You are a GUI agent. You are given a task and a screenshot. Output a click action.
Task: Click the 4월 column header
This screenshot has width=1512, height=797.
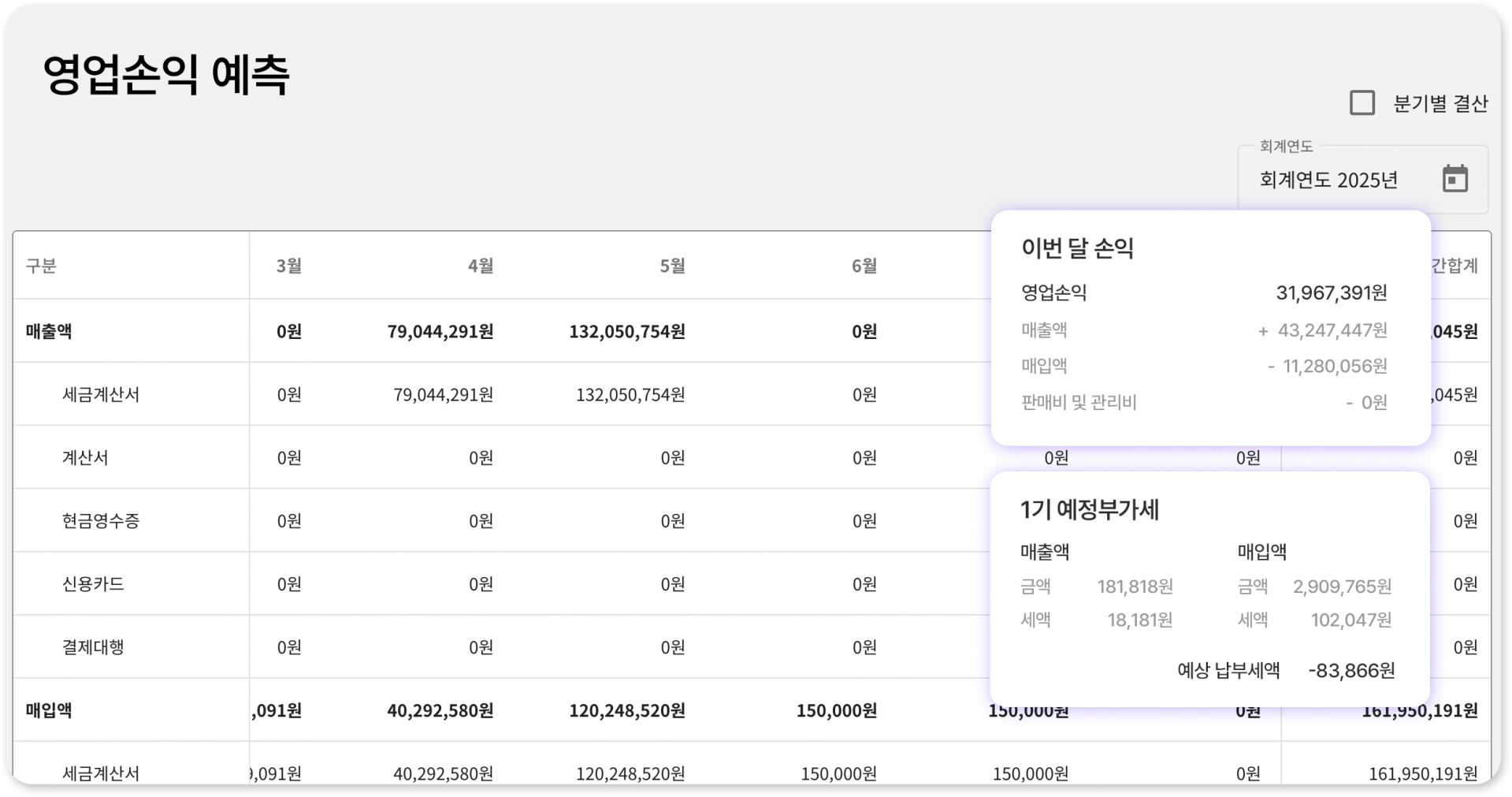point(481,266)
